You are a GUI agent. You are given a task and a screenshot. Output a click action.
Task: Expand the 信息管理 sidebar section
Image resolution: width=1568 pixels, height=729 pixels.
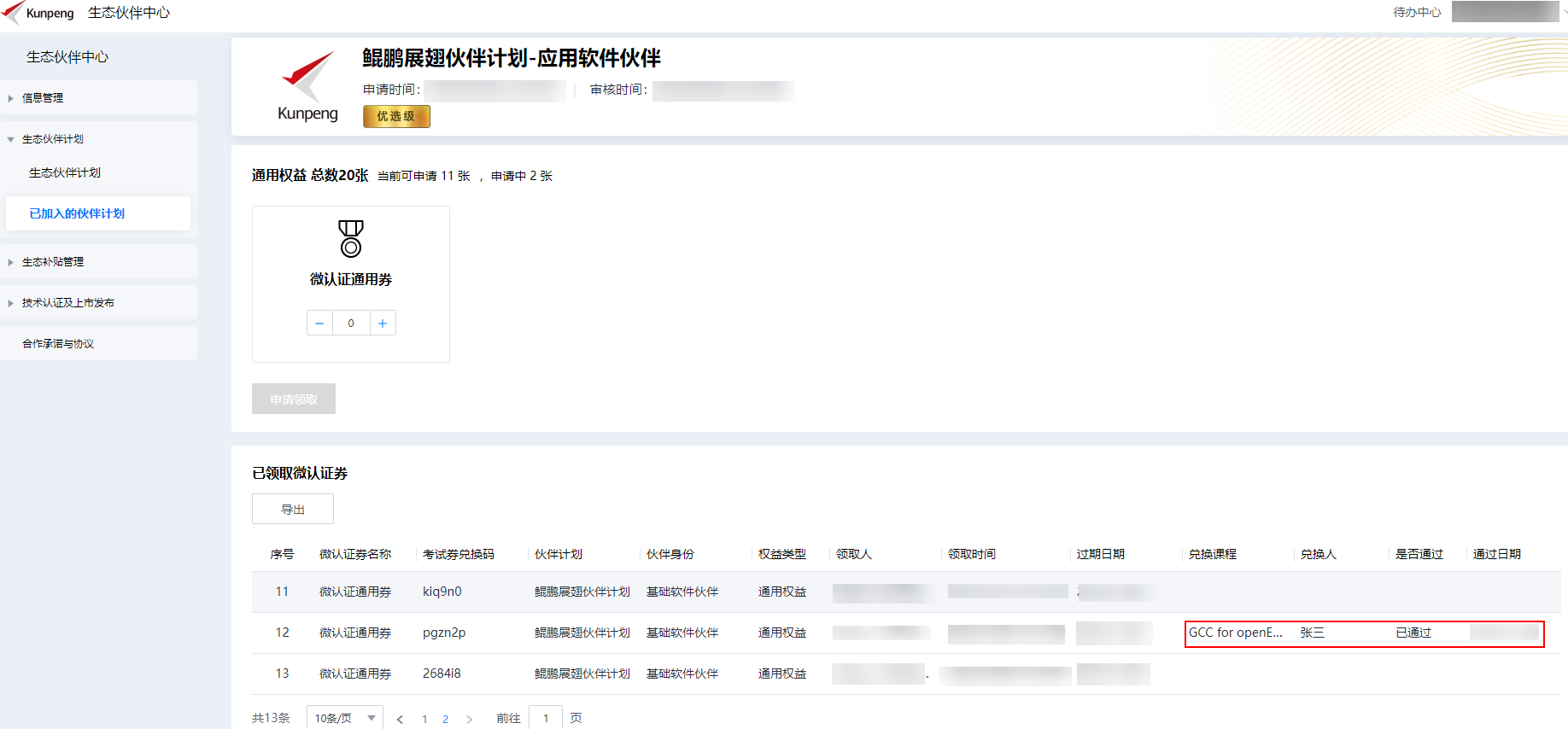click(98, 98)
